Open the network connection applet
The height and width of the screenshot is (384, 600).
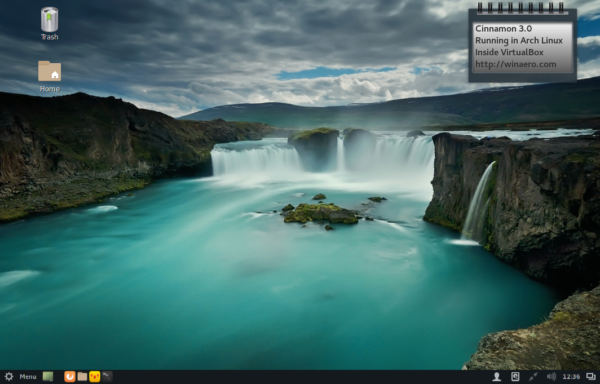pos(533,377)
